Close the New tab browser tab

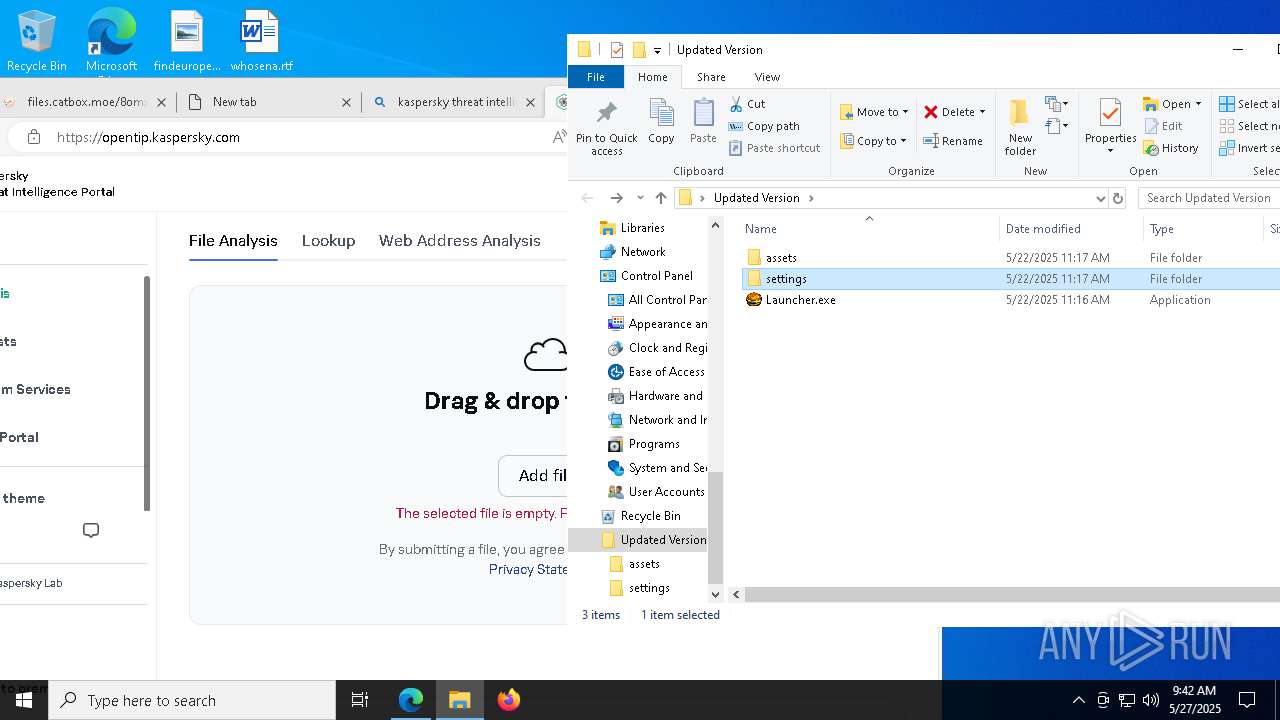coord(347,102)
